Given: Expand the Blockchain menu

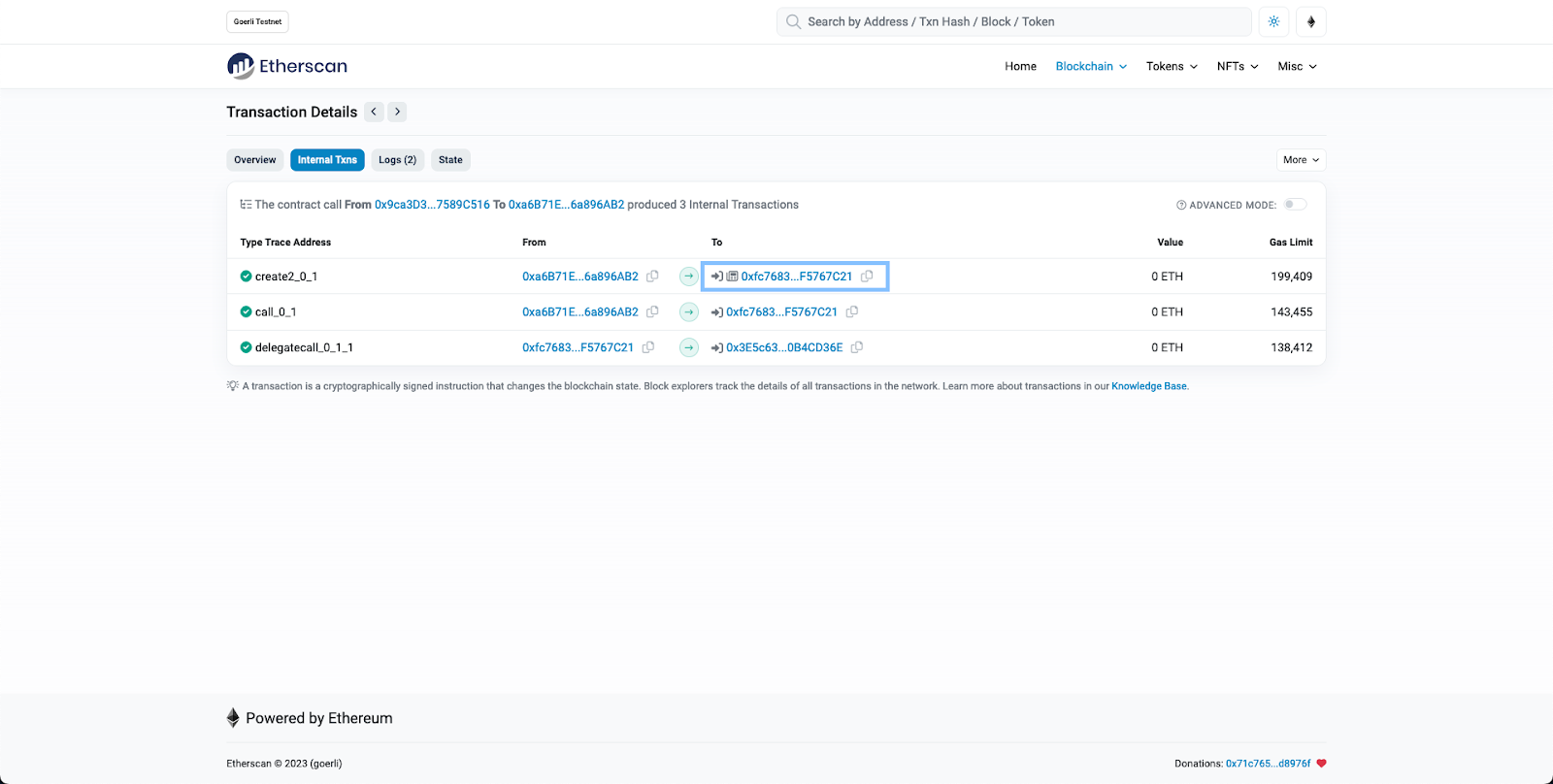Looking at the screenshot, I should (x=1091, y=66).
